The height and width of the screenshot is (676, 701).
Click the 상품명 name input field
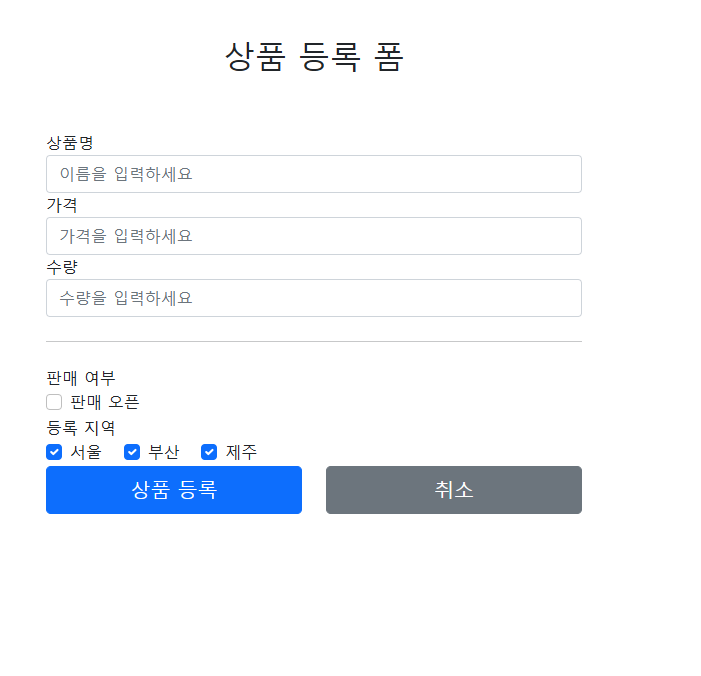(314, 174)
